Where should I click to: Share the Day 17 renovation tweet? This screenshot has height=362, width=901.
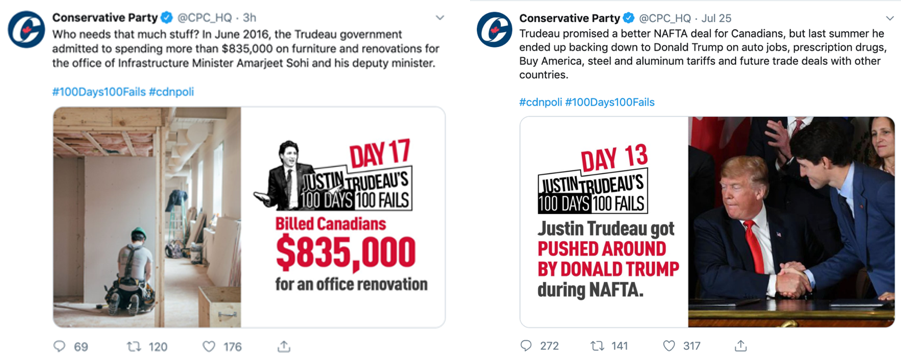coord(283,346)
